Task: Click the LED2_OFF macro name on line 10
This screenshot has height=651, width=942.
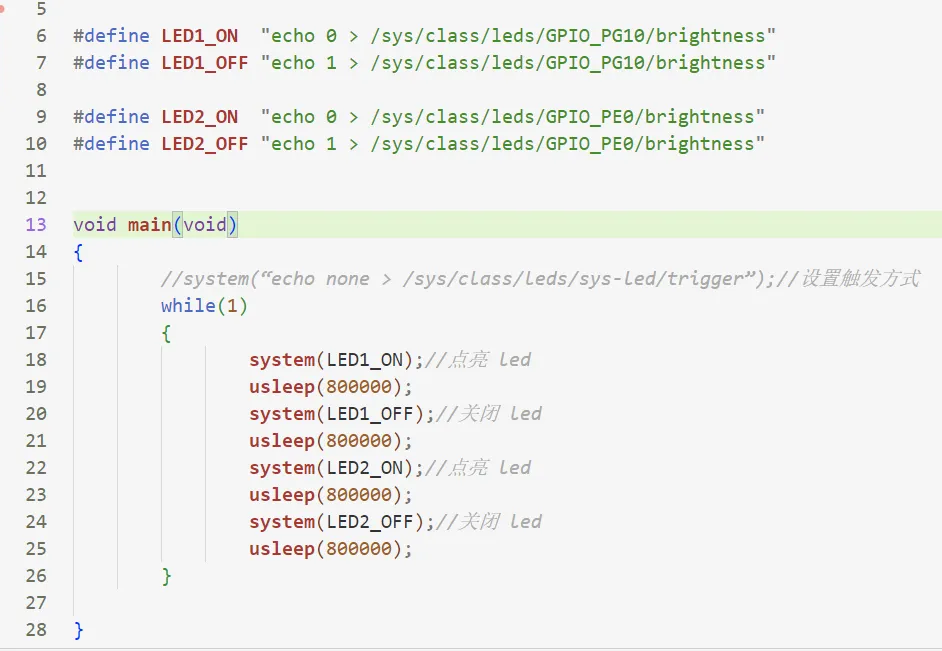Action: pos(204,144)
